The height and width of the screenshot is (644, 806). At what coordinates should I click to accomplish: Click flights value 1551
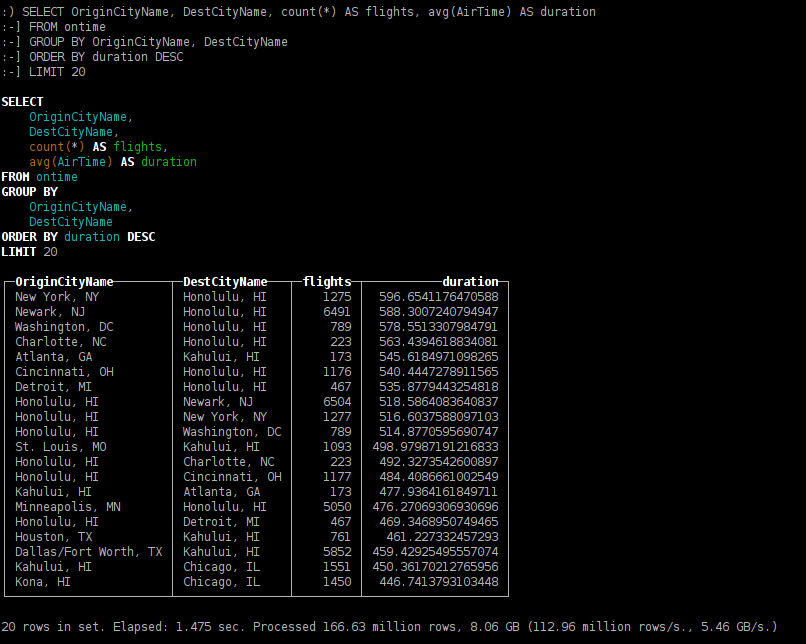pos(337,567)
